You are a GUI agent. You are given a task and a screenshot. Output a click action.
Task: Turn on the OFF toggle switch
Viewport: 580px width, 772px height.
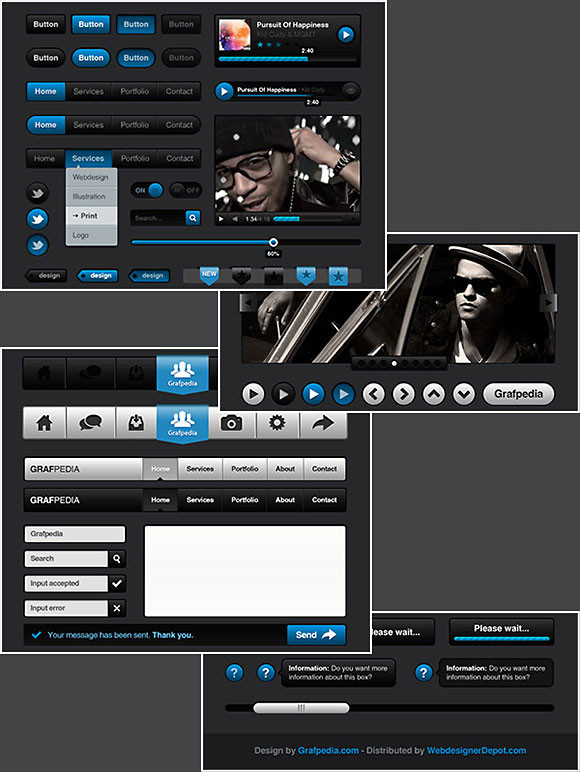click(x=186, y=190)
